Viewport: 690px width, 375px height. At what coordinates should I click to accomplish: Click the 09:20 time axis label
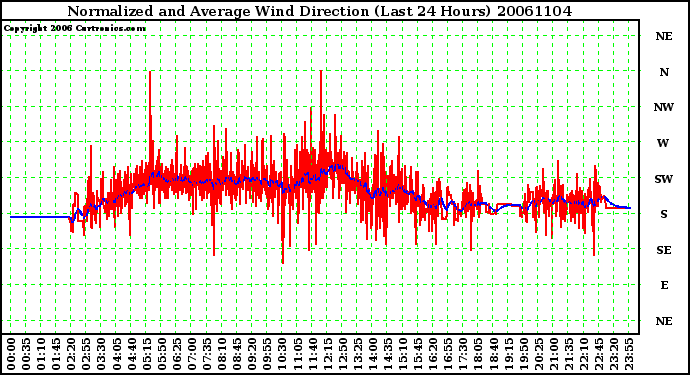click(252, 354)
